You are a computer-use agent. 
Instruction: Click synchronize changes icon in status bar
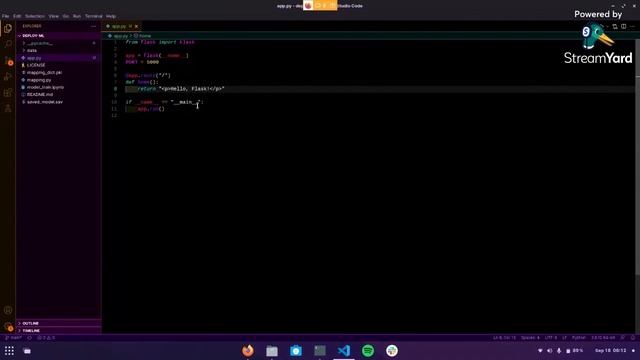(x=29, y=338)
